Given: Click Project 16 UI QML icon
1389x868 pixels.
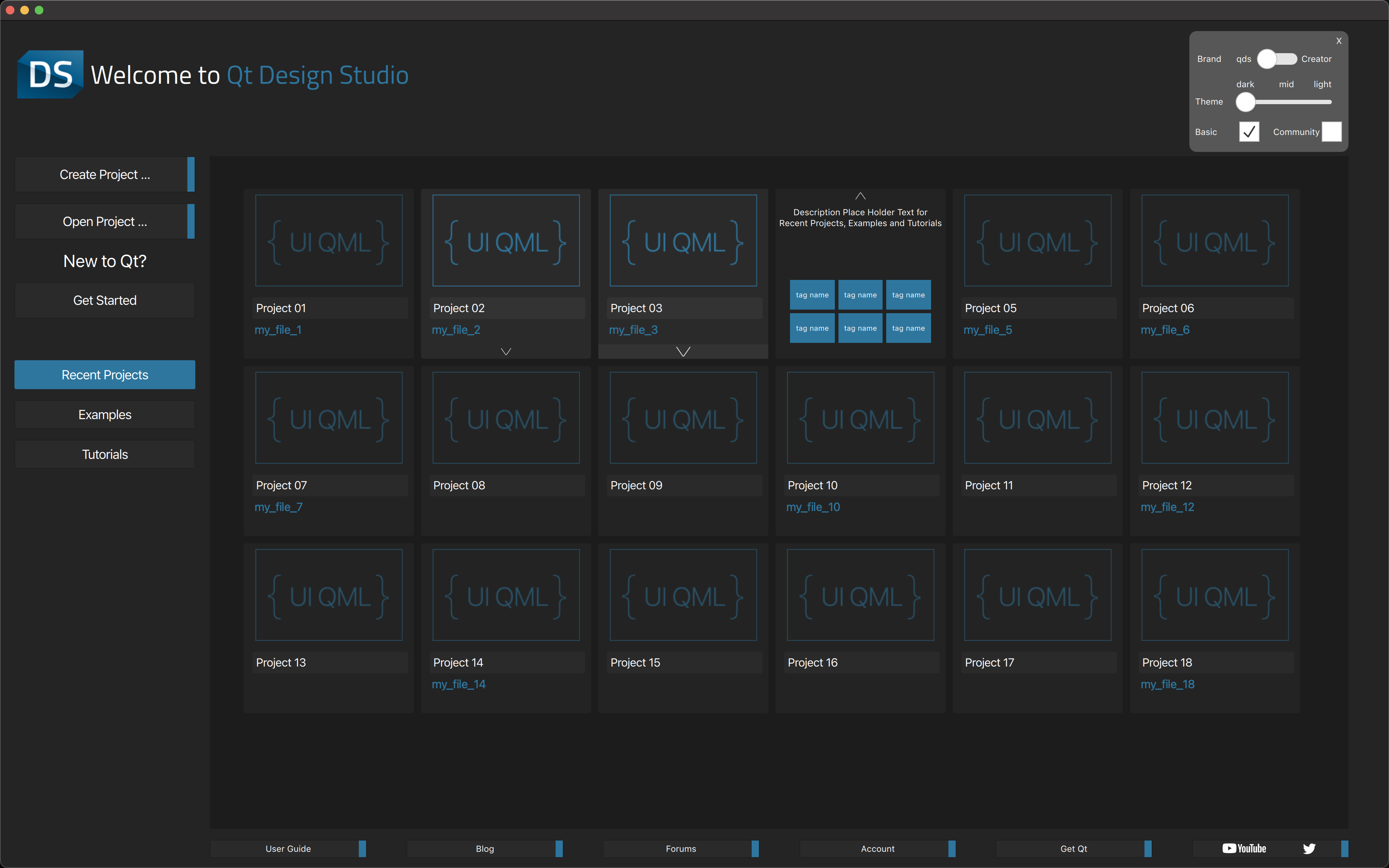Looking at the screenshot, I should pyautogui.click(x=860, y=595).
